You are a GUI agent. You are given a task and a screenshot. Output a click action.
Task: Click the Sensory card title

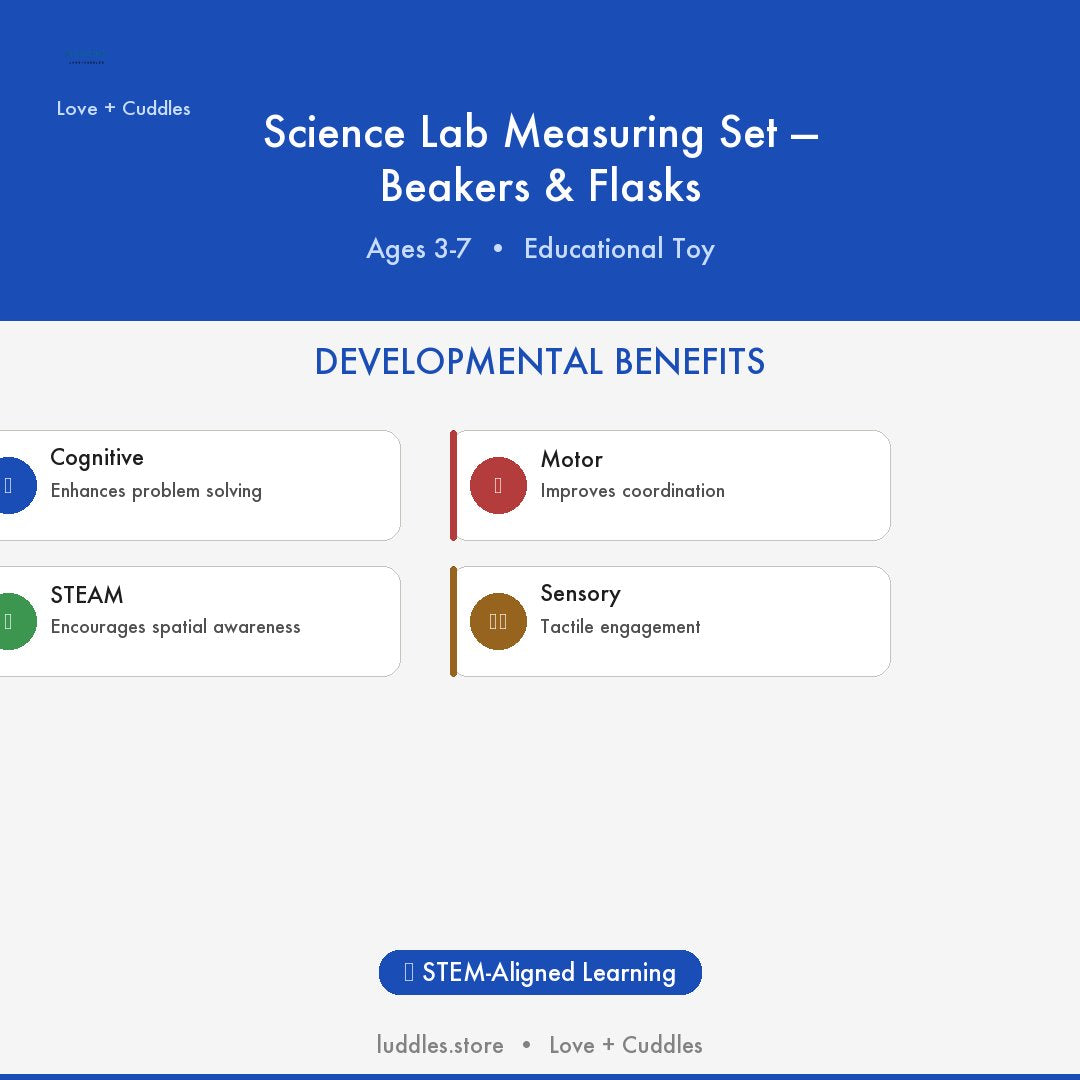tap(581, 594)
